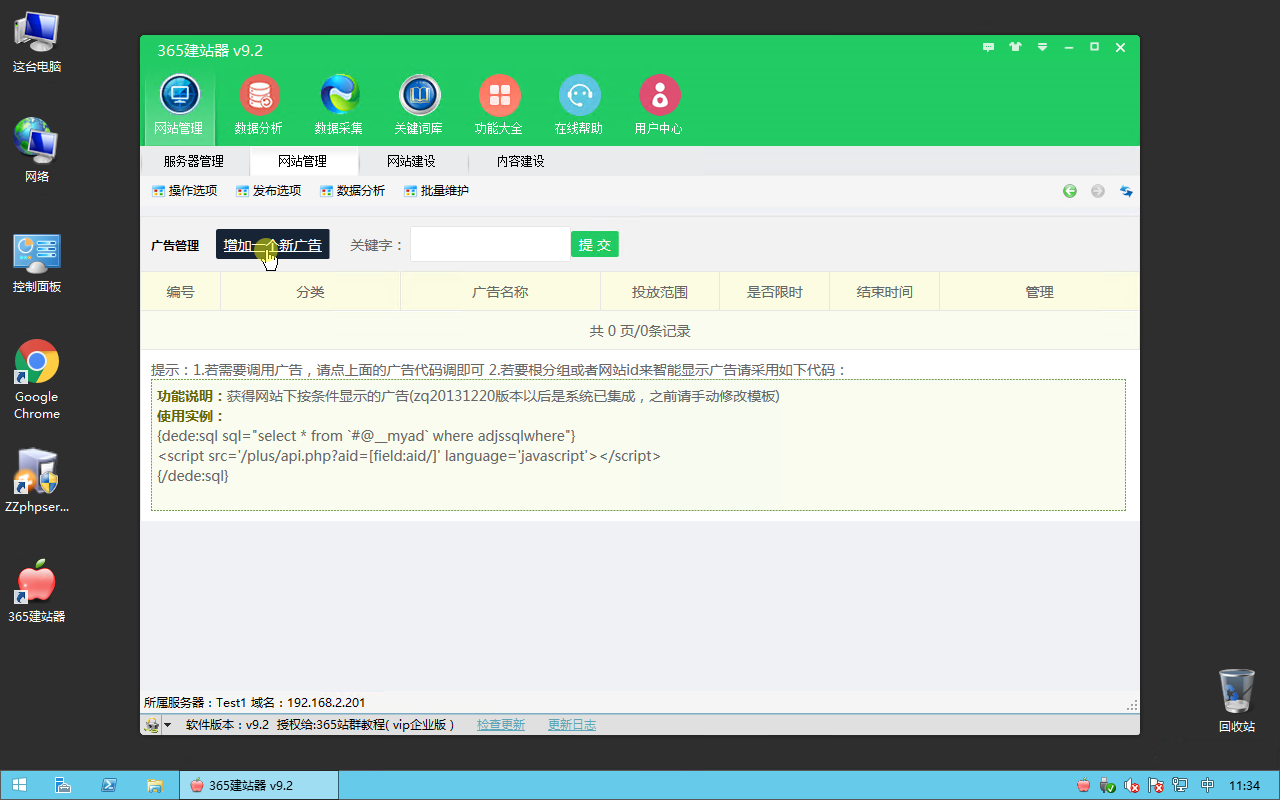Open the 网站管理 main toolbar icon
The image size is (1280, 800).
[179, 105]
